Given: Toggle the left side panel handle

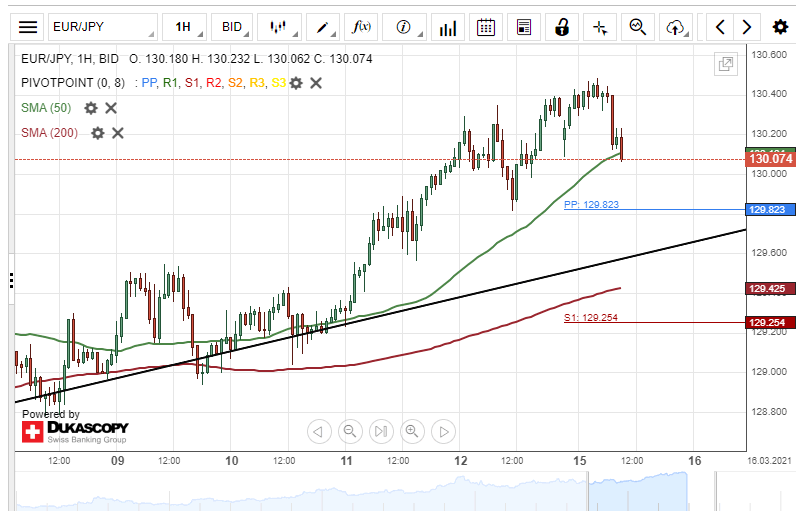Looking at the screenshot, I should 11,280.
